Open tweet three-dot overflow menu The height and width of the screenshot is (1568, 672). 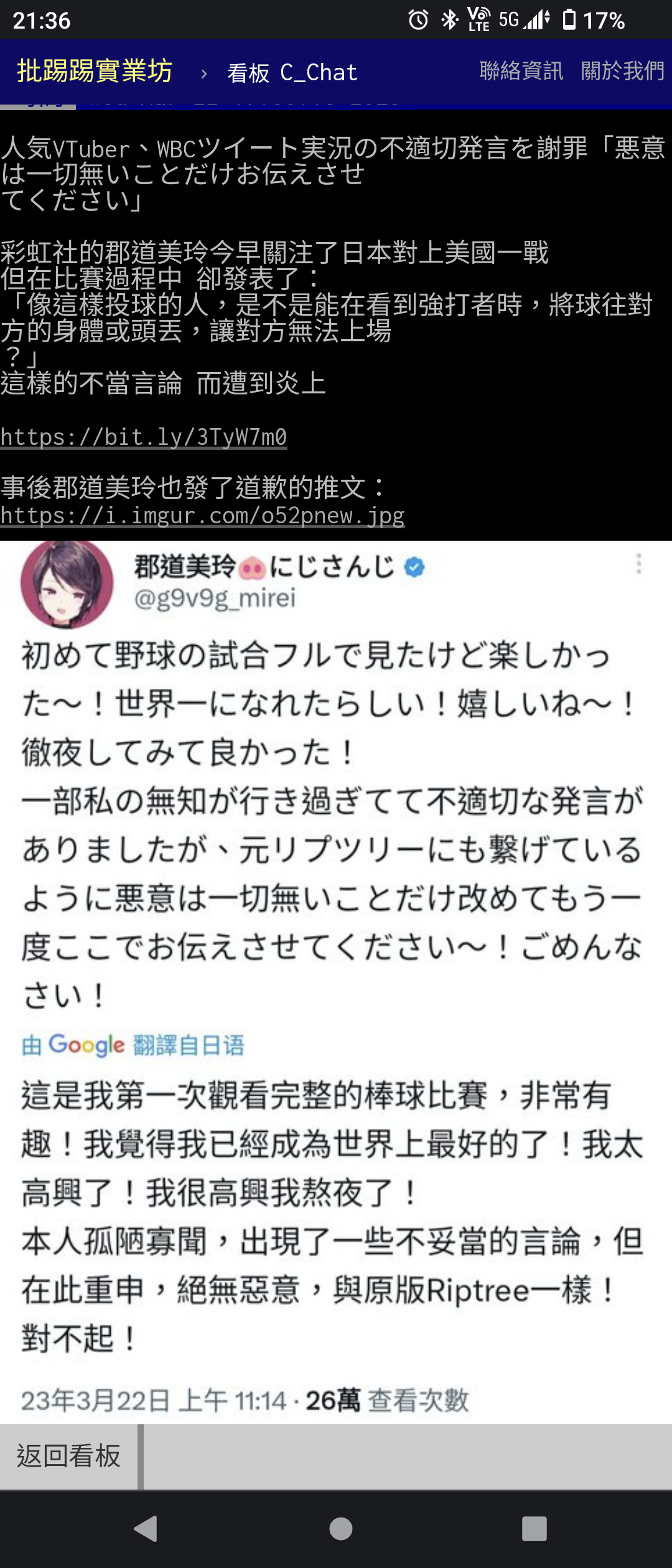[x=638, y=564]
